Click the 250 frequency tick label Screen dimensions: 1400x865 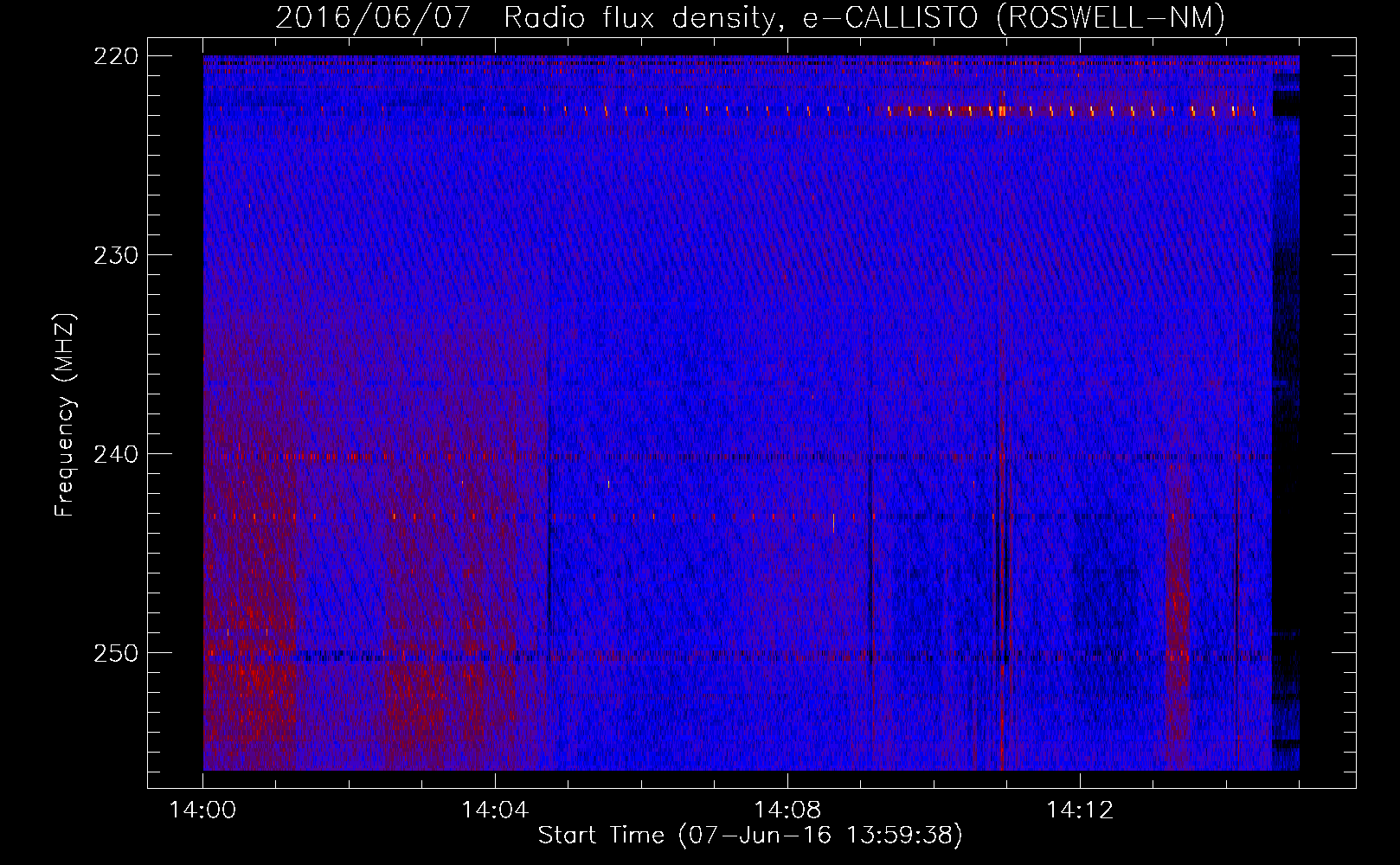pos(116,653)
